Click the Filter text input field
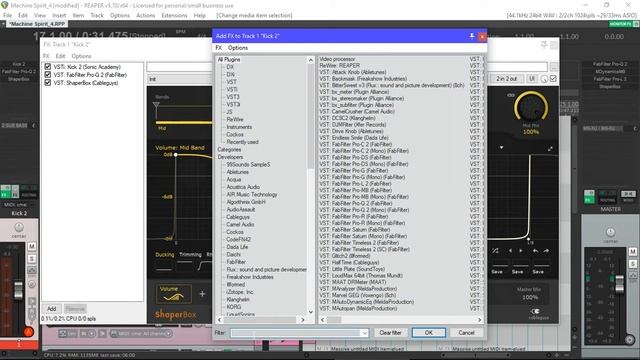The height and width of the screenshot is (360, 640). (x=295, y=333)
